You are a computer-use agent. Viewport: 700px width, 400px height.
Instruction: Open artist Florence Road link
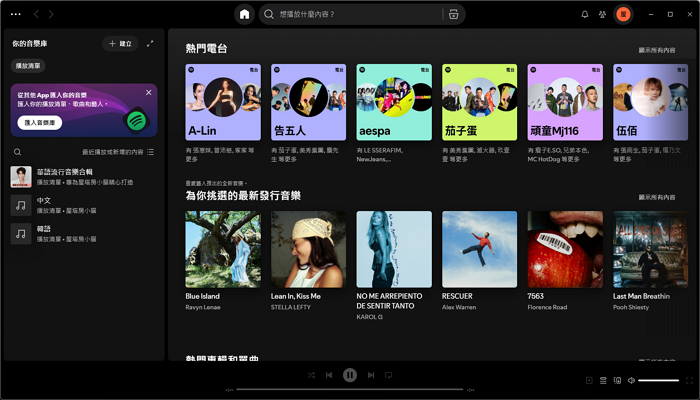click(547, 307)
